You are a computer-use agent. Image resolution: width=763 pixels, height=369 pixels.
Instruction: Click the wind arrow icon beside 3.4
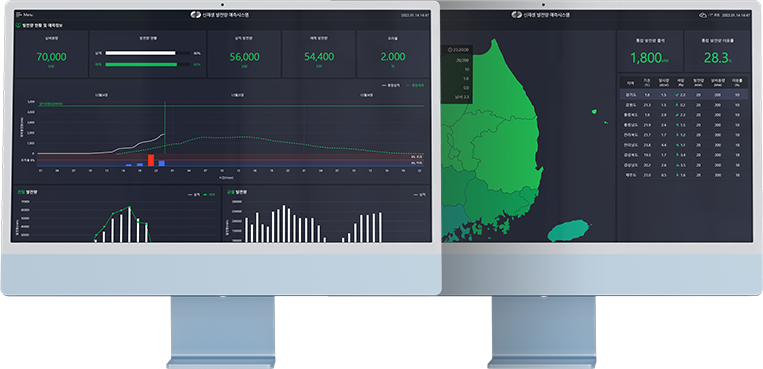click(677, 155)
